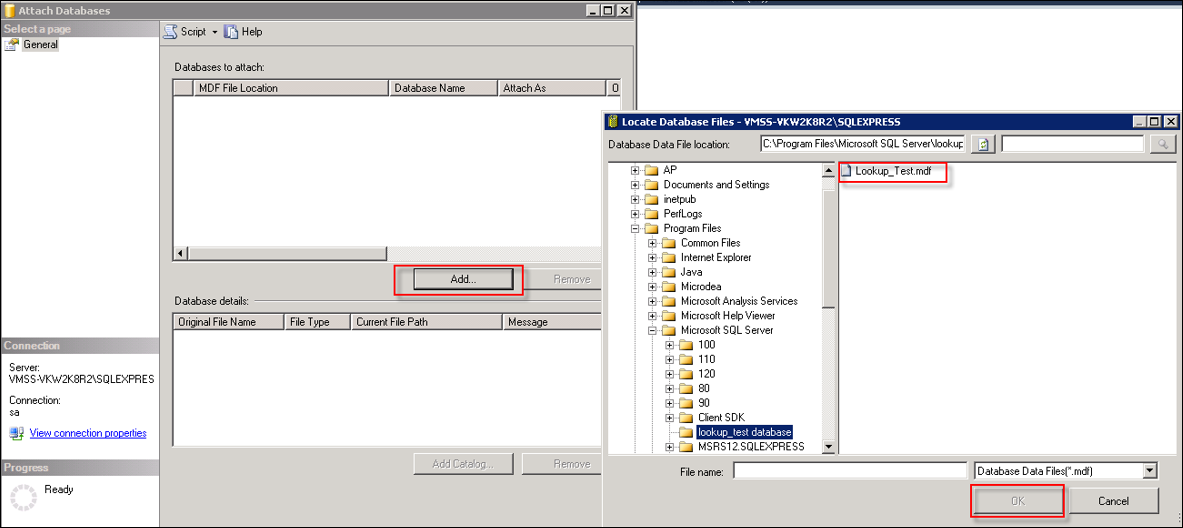Open the Script dropdown arrow
The image size is (1183, 528).
pos(214,32)
